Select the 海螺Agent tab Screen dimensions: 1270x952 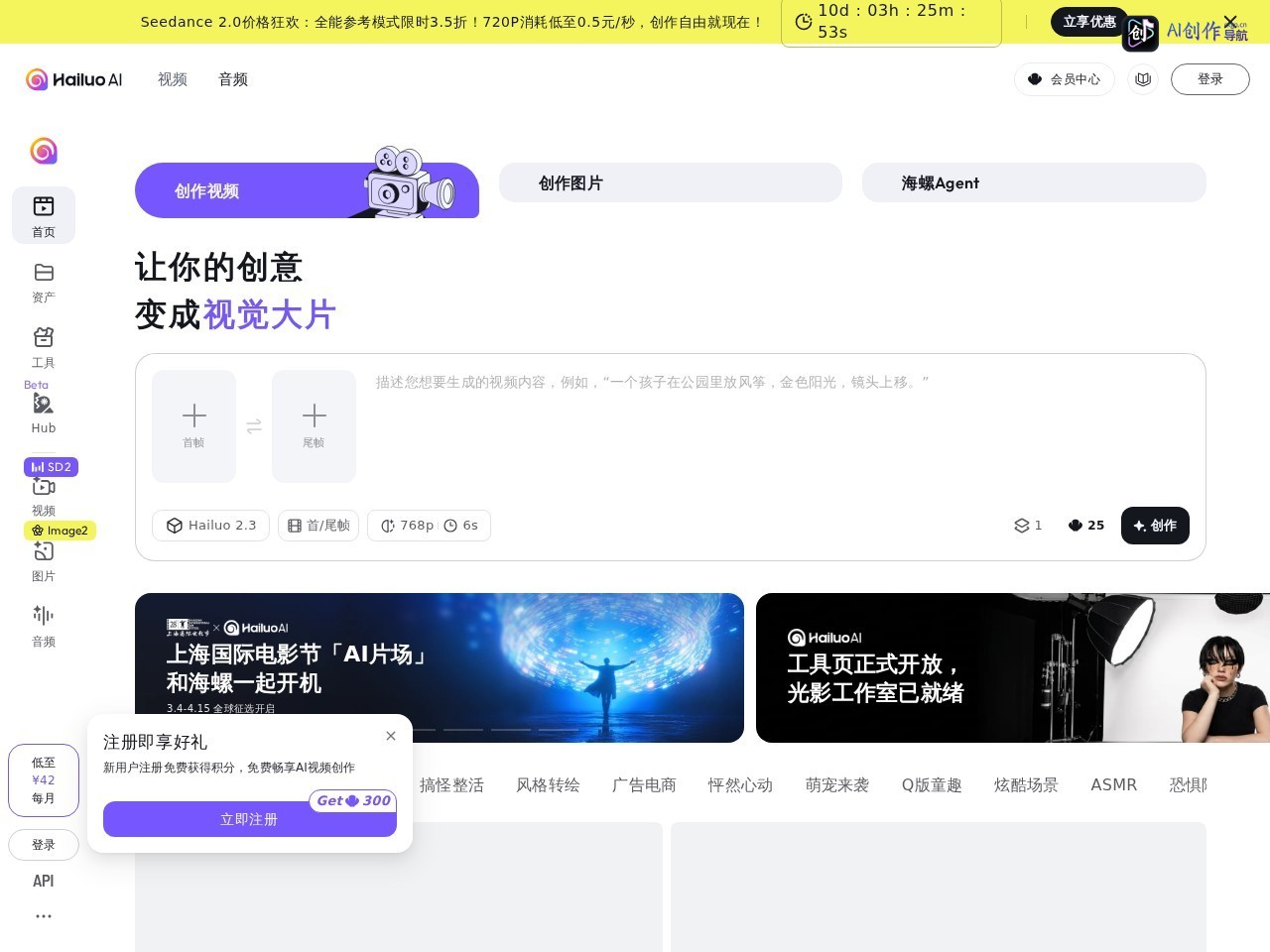point(1034,182)
